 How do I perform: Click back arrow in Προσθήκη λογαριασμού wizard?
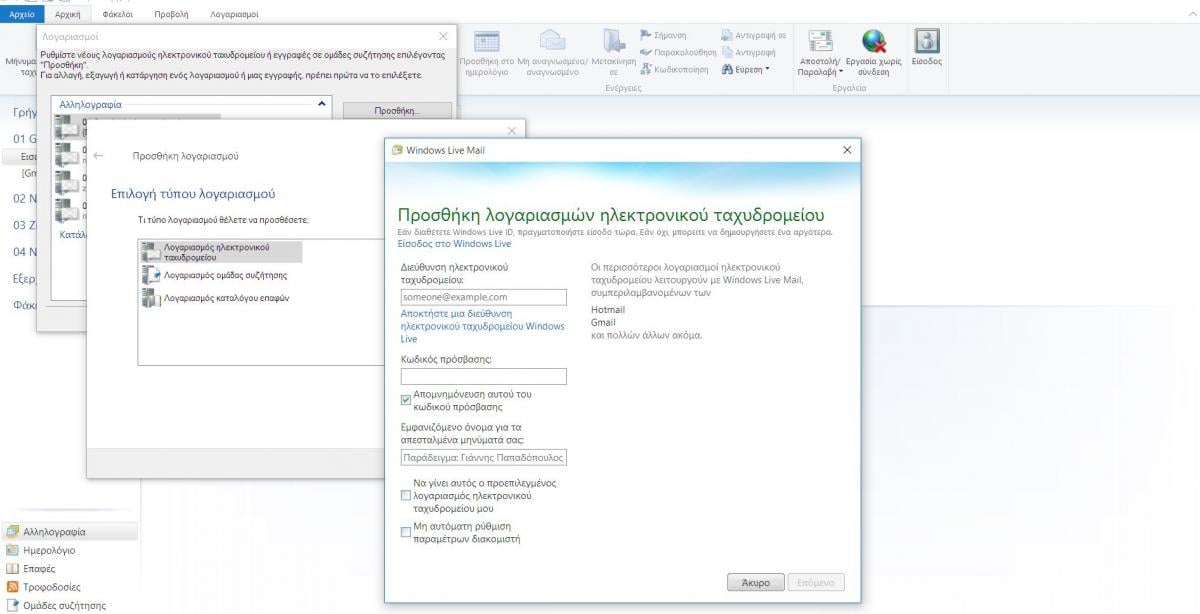click(98, 156)
